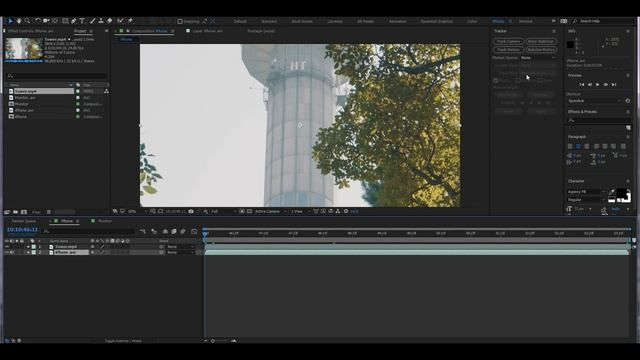This screenshot has height=360, width=640.
Task: Select the Roto Brush tool
Action: pyautogui.click(x=120, y=21)
